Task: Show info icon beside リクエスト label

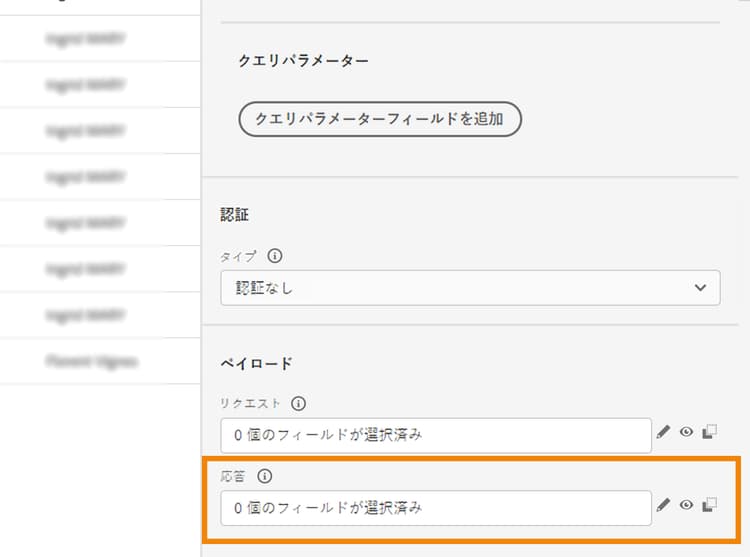Action: tap(298, 404)
